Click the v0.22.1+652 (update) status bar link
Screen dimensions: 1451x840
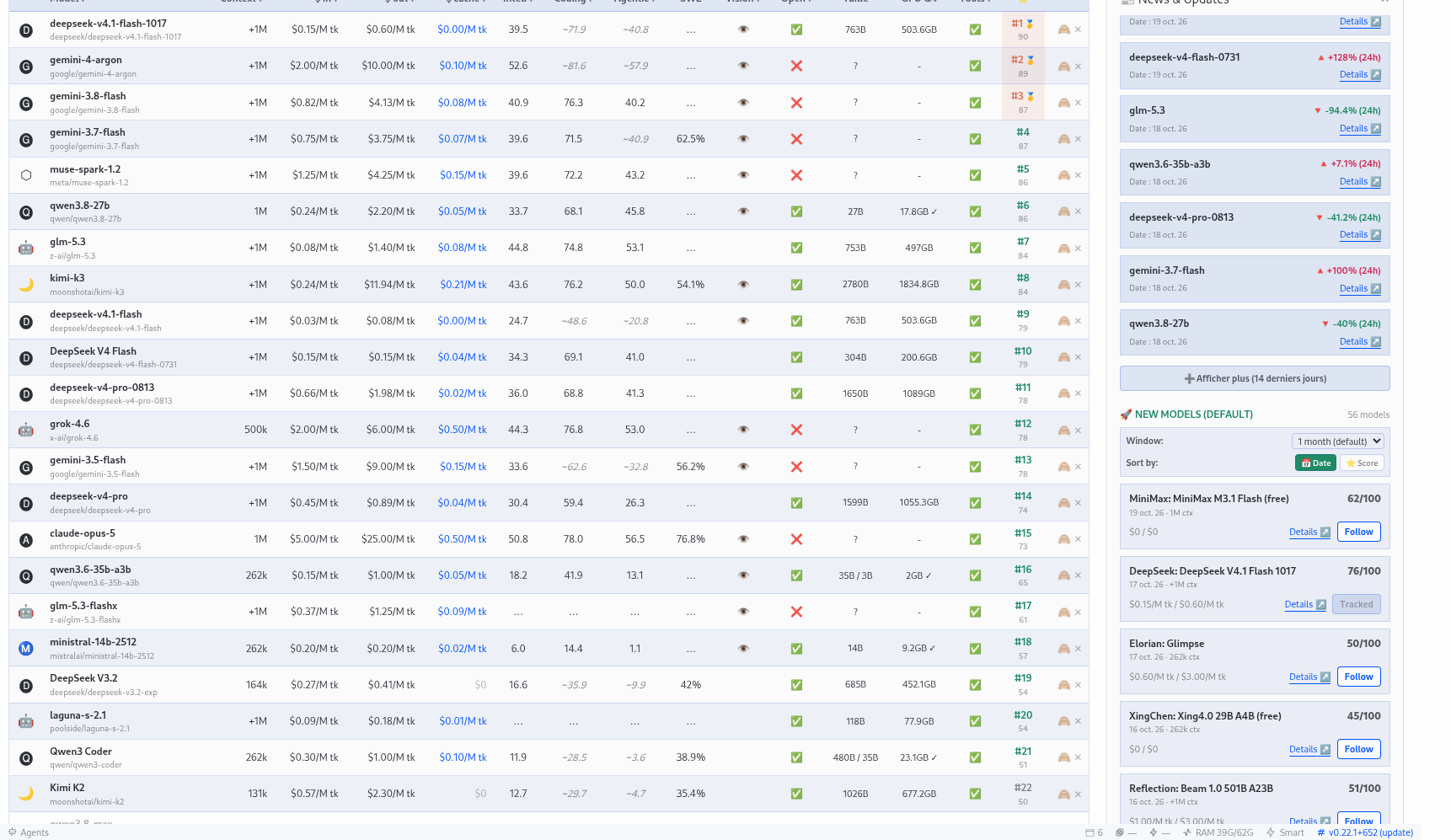tap(1365, 832)
